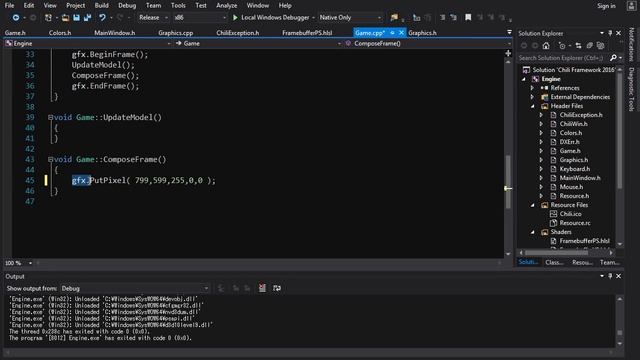Open the Diagnostic Tools side tab

click(x=631, y=89)
